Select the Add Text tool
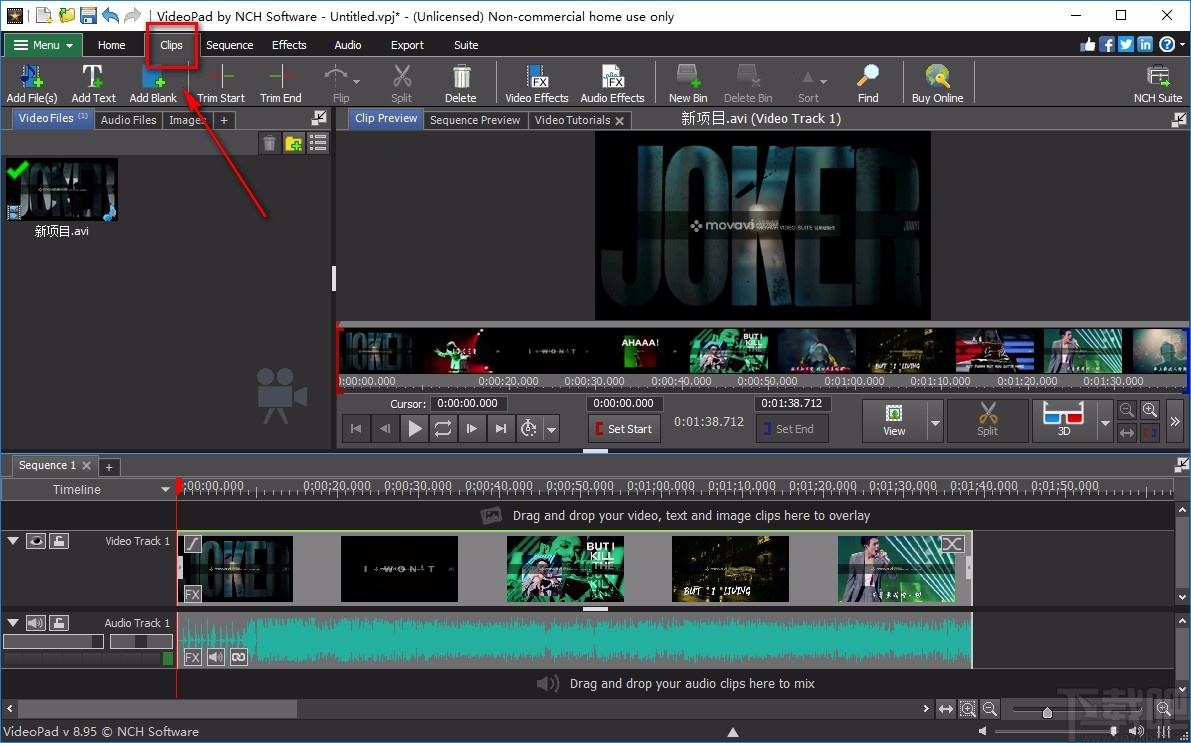1191x743 pixels. pos(93,75)
